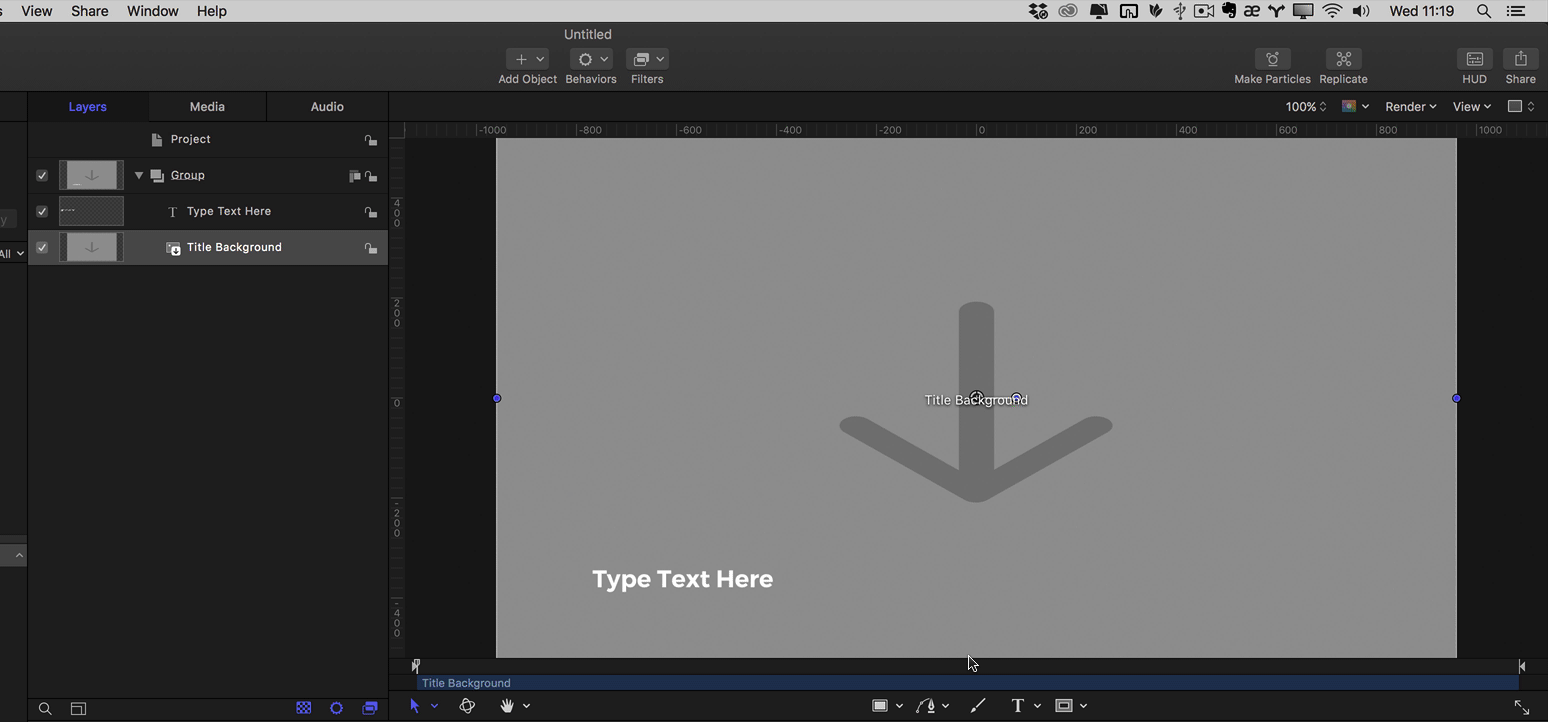Select the Rectangle shape tool
Viewport: 1548px width, 722px height.
880,706
